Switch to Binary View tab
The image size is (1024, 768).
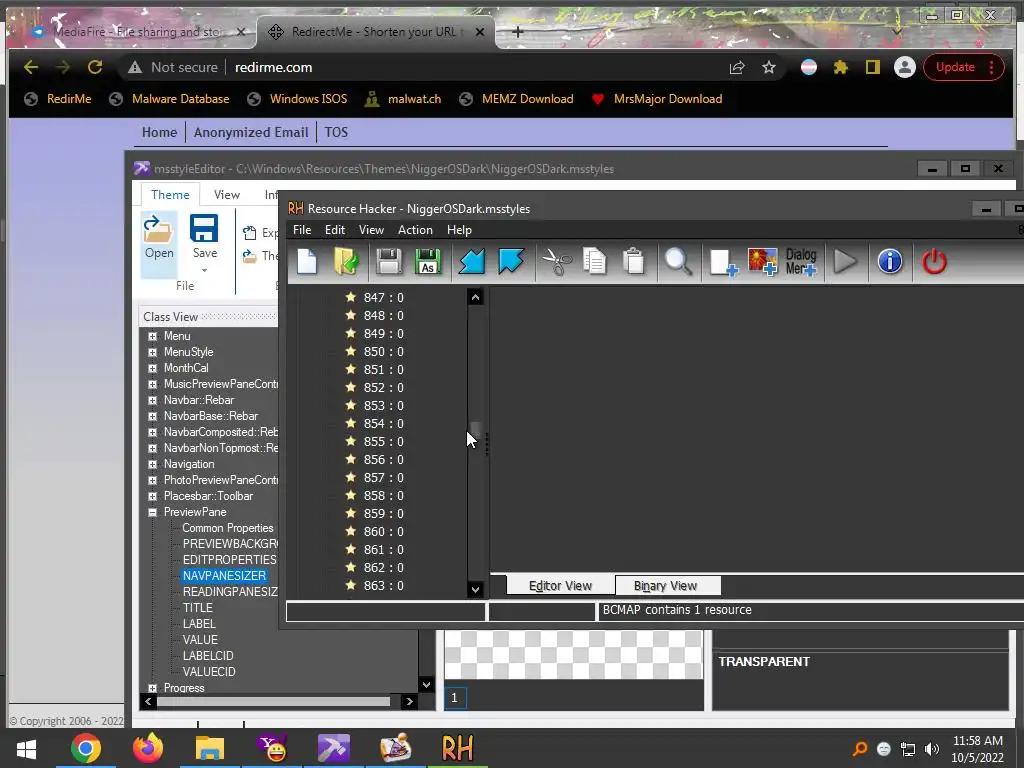click(x=665, y=586)
